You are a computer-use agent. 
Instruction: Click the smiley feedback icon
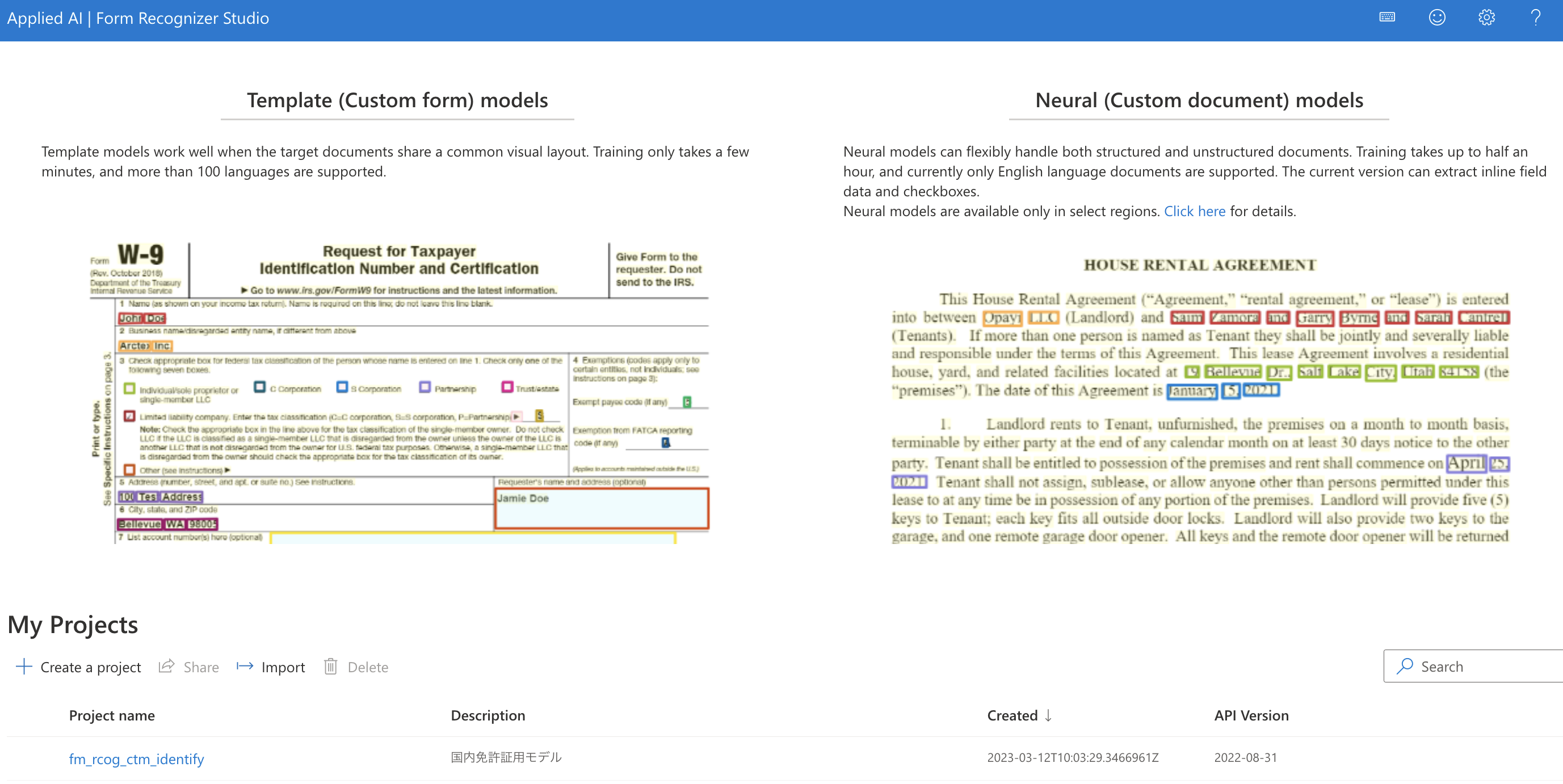[1437, 18]
